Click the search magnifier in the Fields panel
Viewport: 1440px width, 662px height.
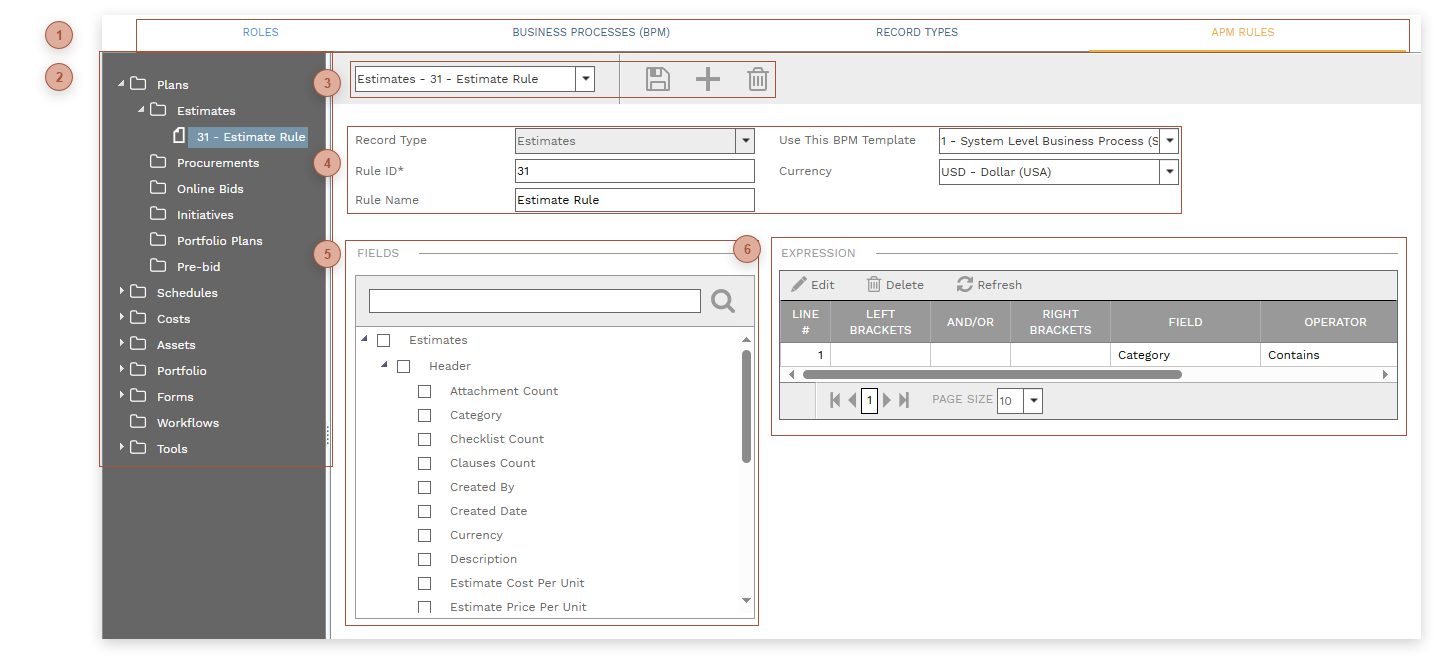[723, 301]
